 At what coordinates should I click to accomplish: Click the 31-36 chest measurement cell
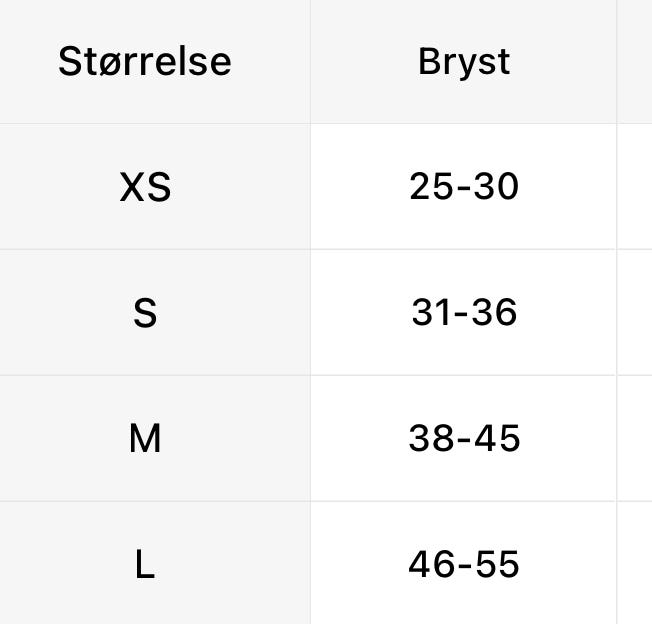coord(464,313)
